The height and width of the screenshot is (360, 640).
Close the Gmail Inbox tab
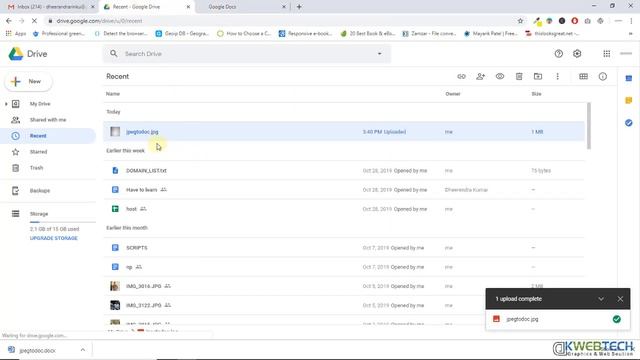93,7
